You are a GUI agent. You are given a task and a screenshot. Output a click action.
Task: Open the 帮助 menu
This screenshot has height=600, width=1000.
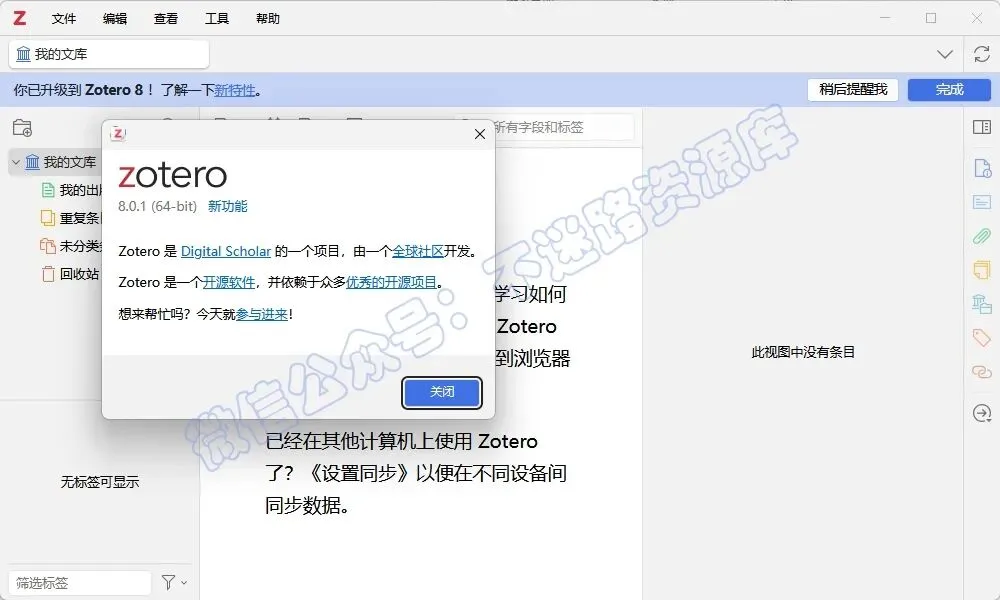click(268, 18)
